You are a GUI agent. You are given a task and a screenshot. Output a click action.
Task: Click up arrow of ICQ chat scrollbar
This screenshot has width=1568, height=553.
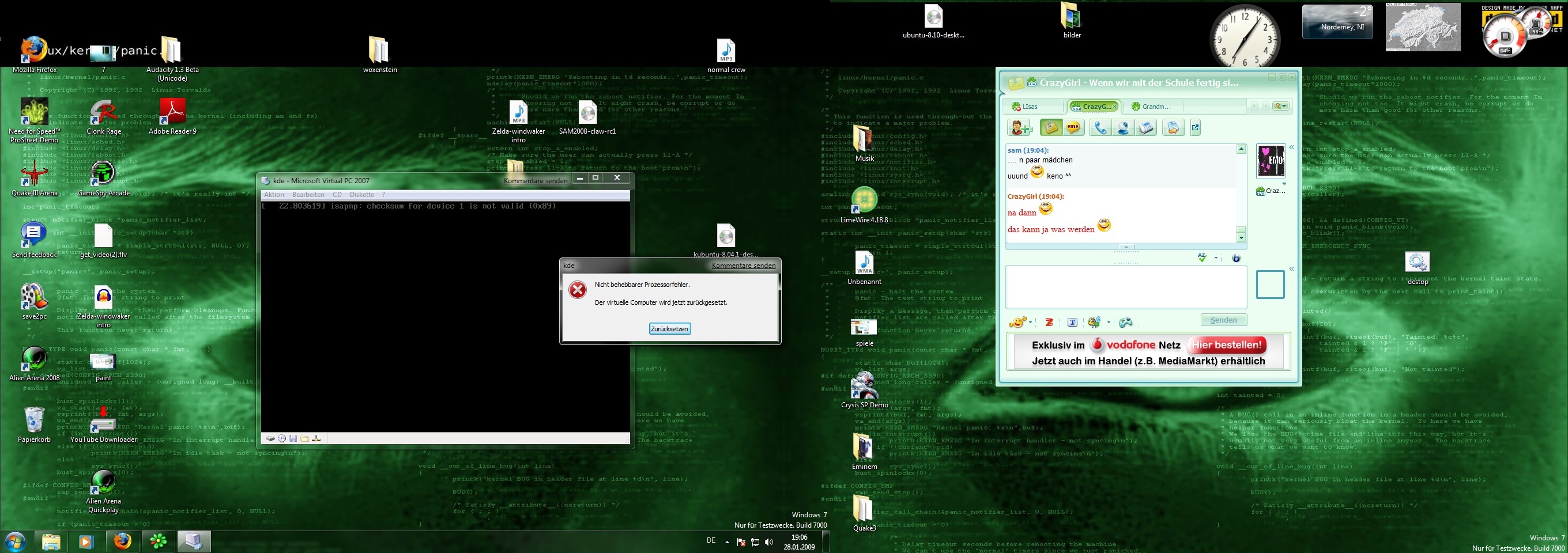1241,149
